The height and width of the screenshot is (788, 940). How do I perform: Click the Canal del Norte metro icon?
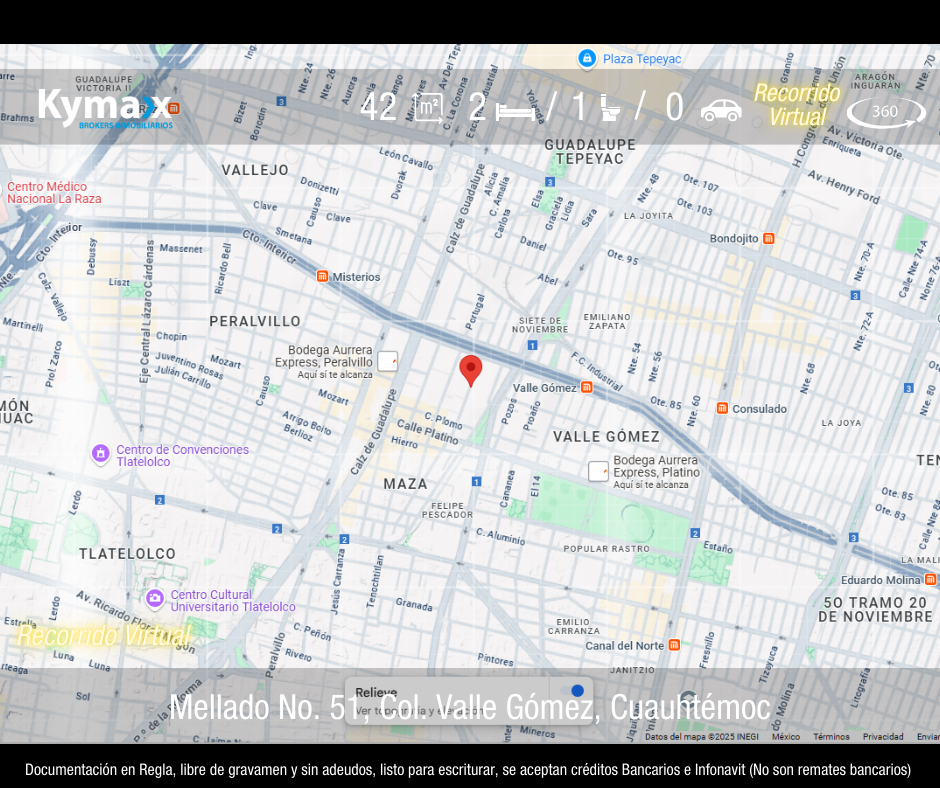(x=674, y=645)
